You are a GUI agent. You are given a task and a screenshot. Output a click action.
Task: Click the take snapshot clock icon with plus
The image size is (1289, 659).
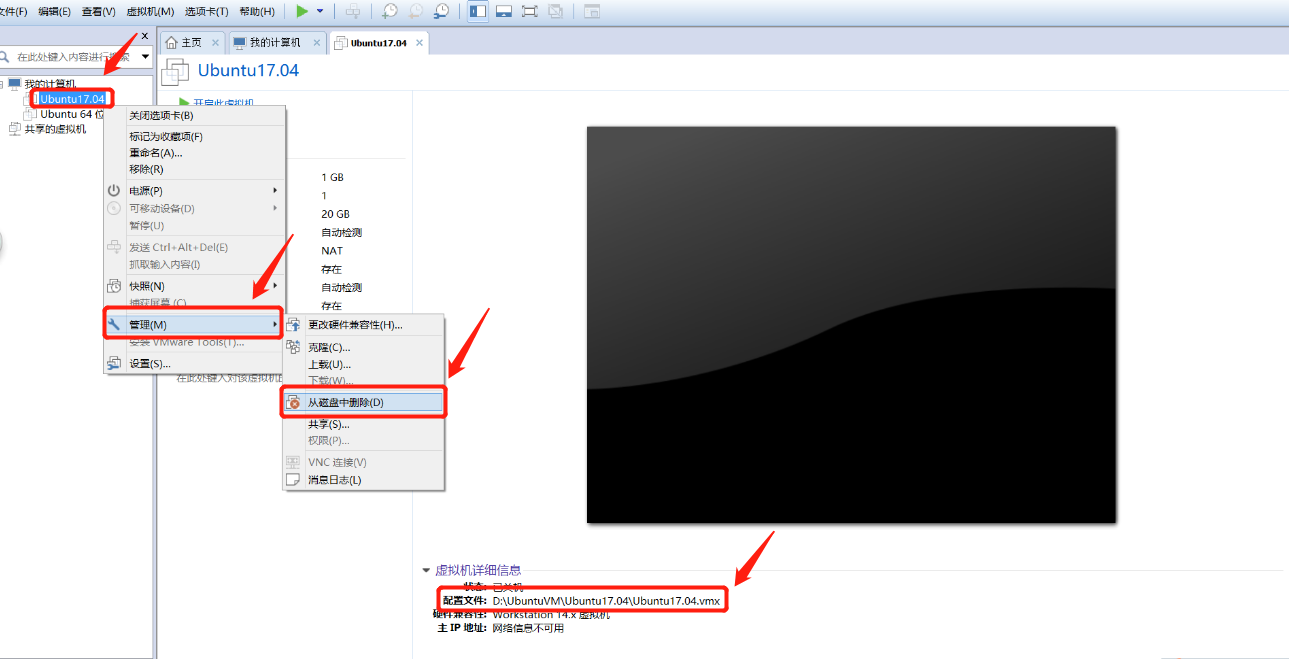pos(390,11)
